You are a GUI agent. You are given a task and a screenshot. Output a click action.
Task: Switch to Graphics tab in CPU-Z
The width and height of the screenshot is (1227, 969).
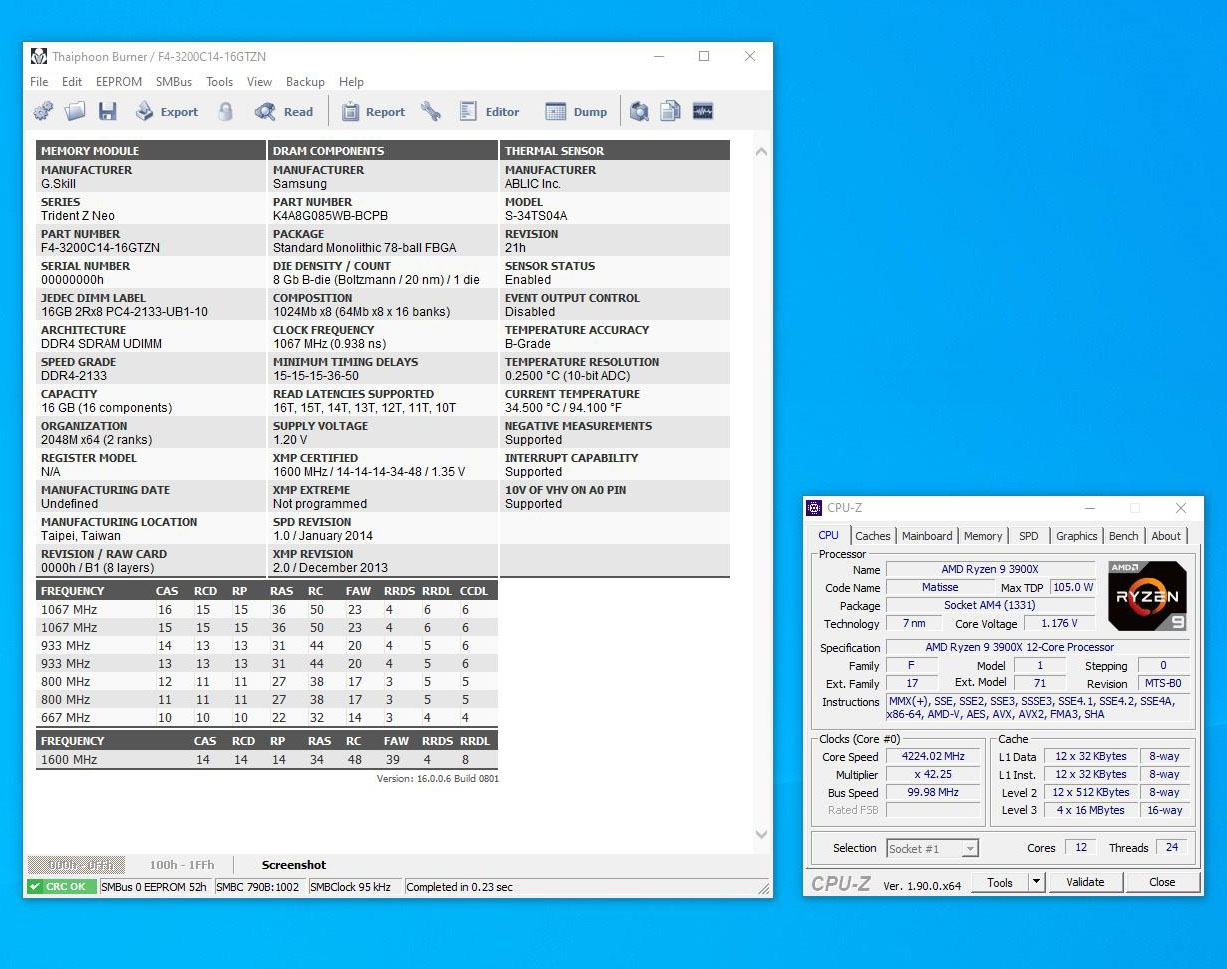(1076, 536)
